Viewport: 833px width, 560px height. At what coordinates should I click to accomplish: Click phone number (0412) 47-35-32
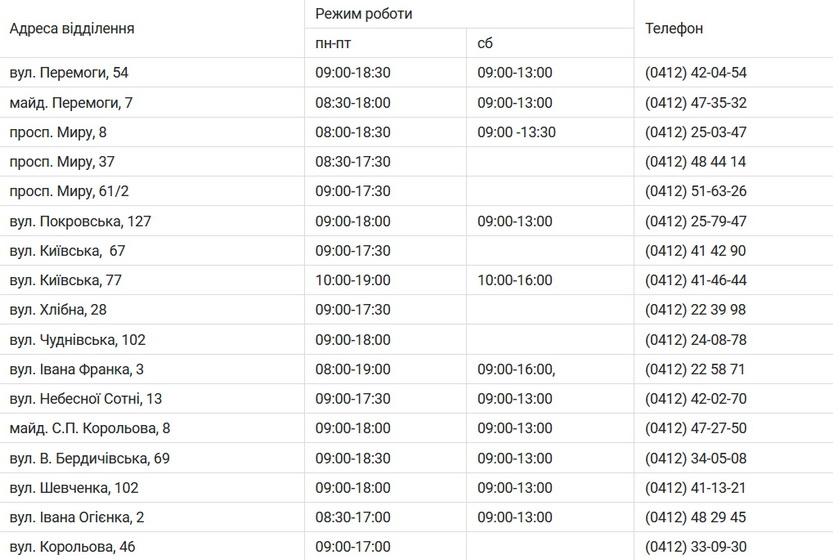click(x=696, y=102)
